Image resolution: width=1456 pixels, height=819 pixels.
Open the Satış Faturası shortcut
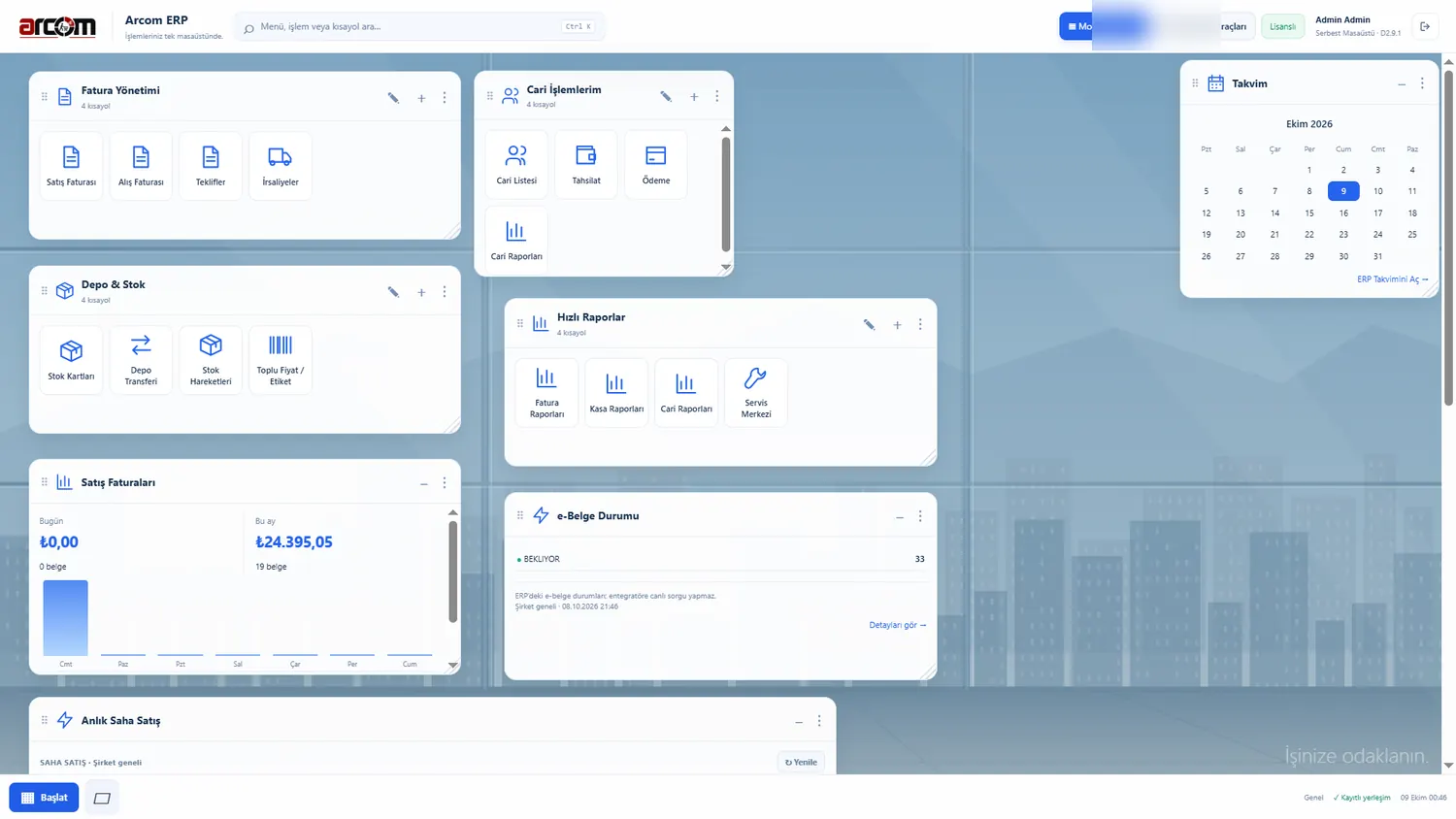tap(71, 166)
